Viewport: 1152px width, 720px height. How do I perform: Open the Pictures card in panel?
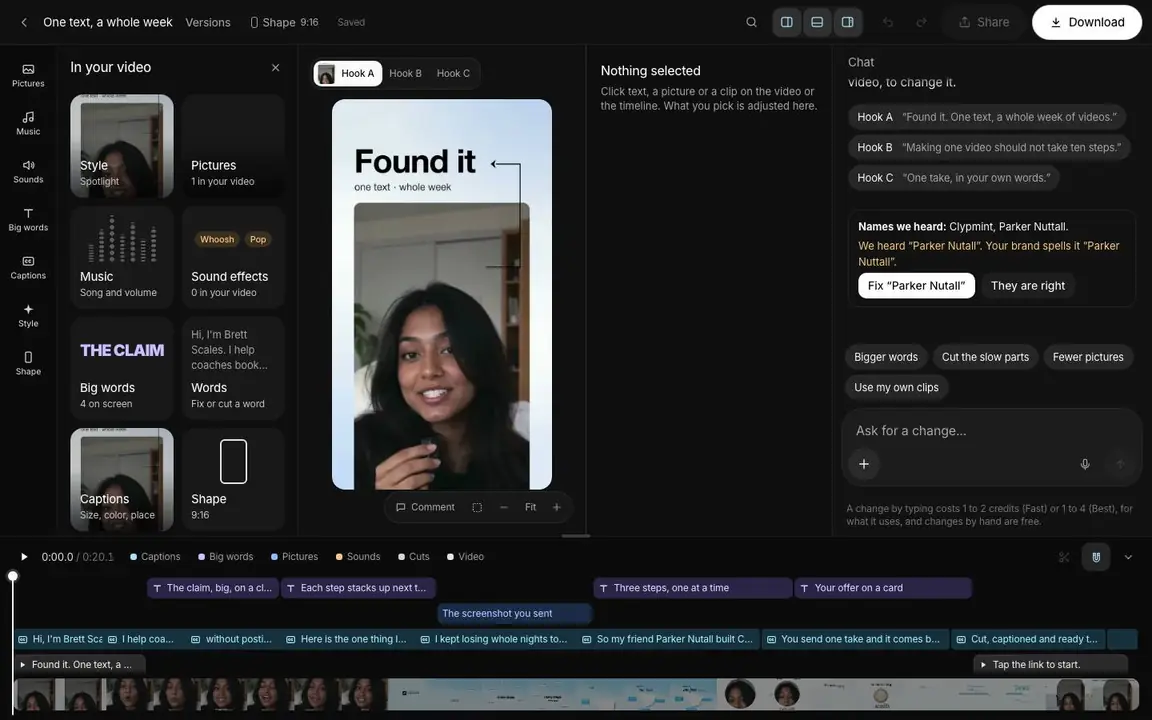coord(233,145)
